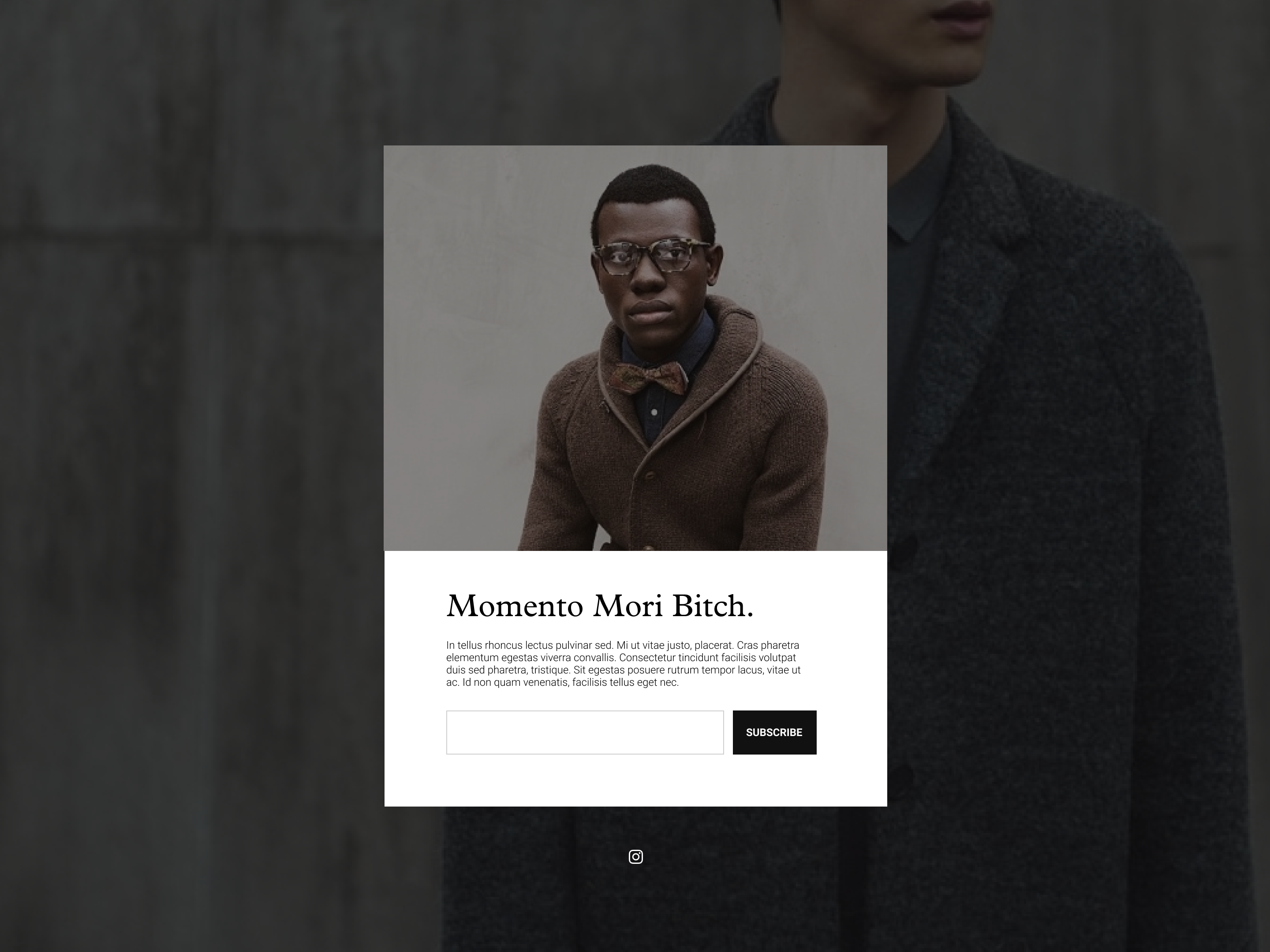Click the "Momento Mori Bitch." heading
Screen dimensions: 1270x952
(x=600, y=606)
